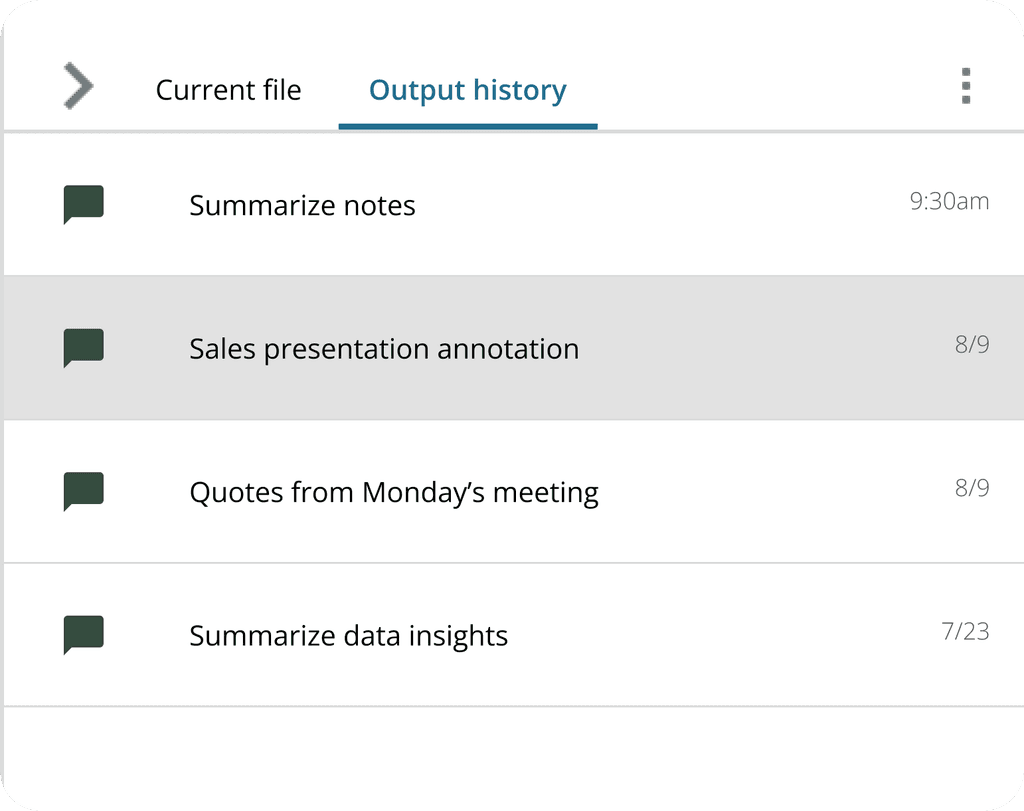
Task: Click the chat icon beside Summarize notes
Action: [84, 204]
